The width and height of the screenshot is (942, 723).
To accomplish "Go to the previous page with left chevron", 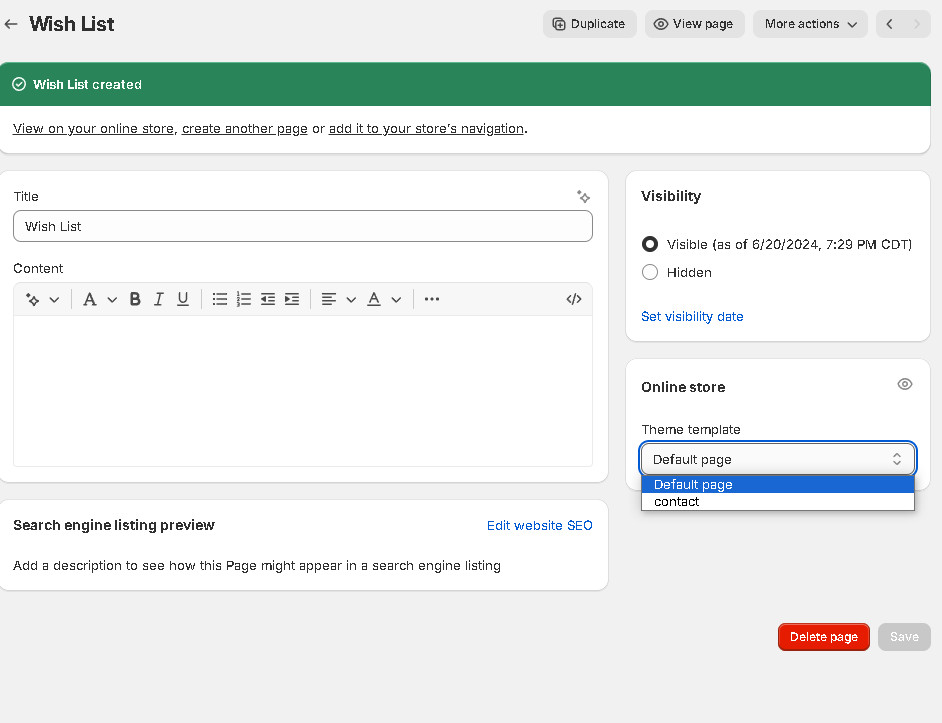I will click(x=890, y=24).
